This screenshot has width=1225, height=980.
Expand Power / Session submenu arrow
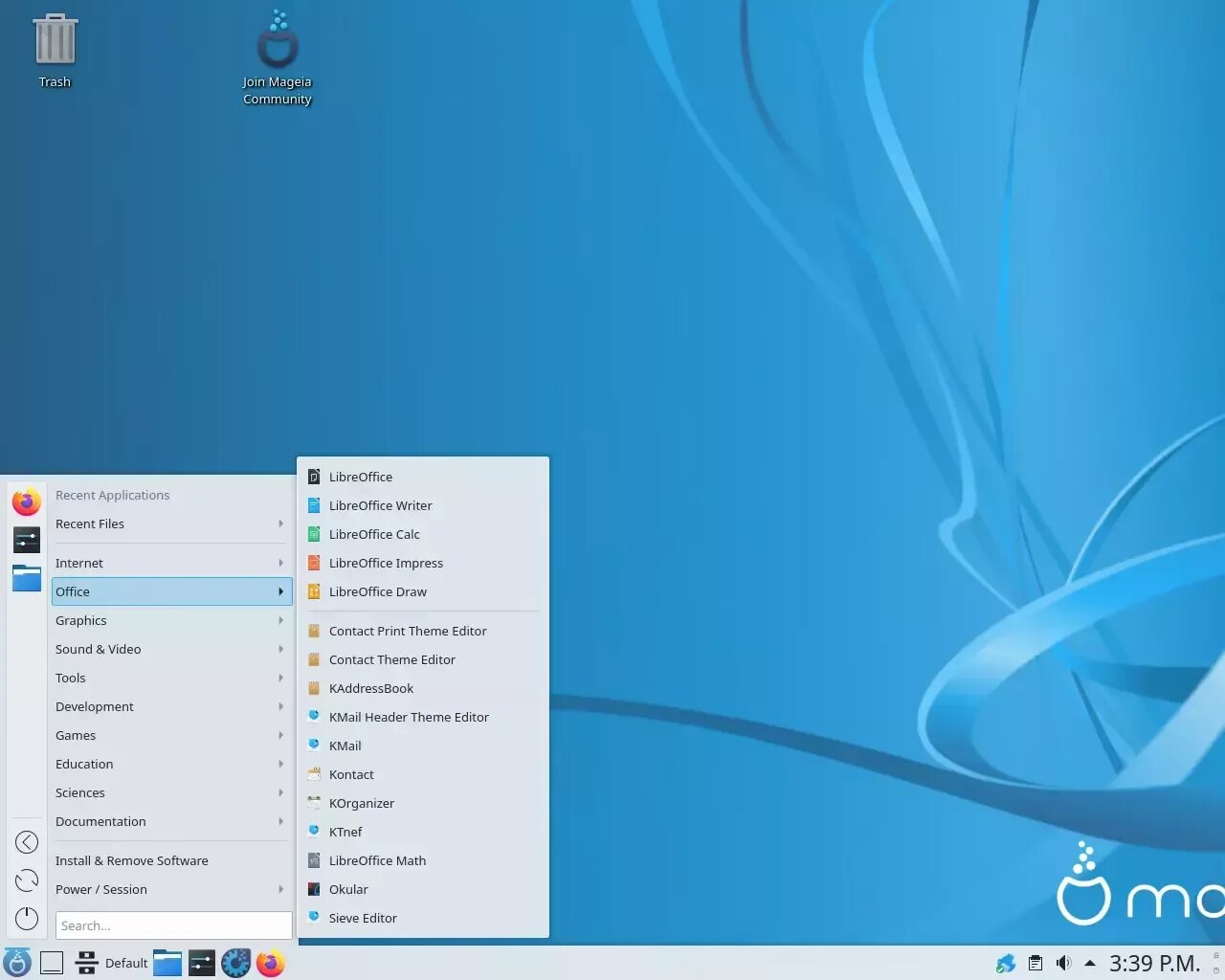280,889
